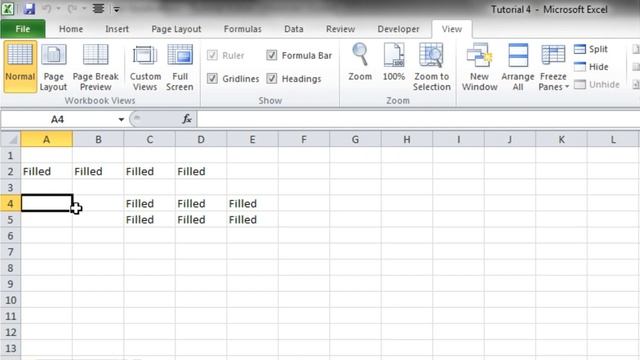The width and height of the screenshot is (640, 360).
Task: Select cell D5 containing Filled
Action: click(201, 220)
